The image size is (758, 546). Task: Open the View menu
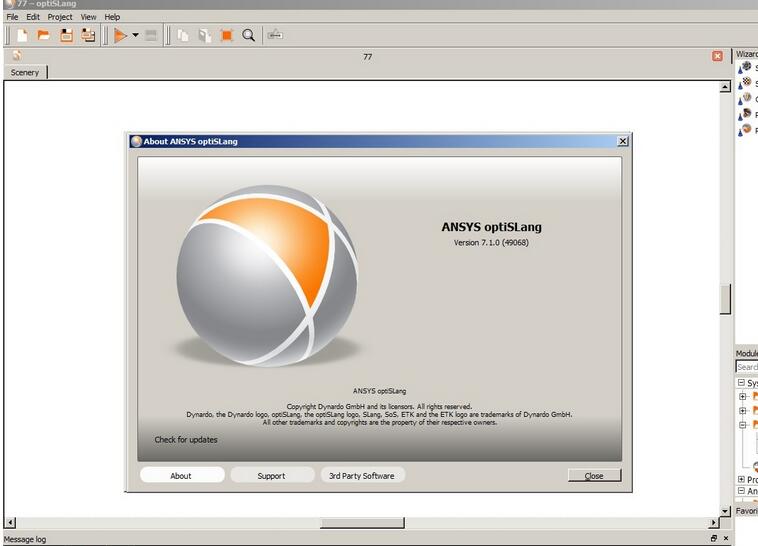click(x=88, y=17)
